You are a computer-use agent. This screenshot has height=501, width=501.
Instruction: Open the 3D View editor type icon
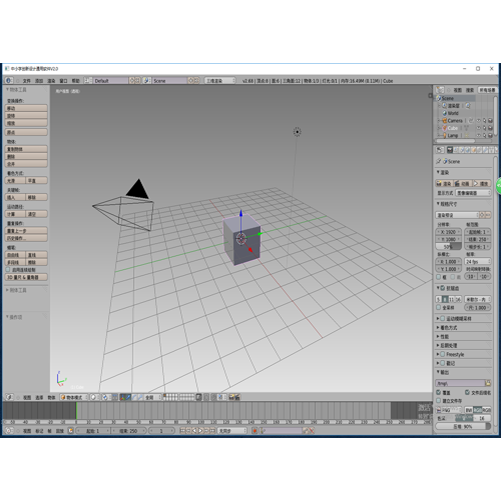[9, 397]
